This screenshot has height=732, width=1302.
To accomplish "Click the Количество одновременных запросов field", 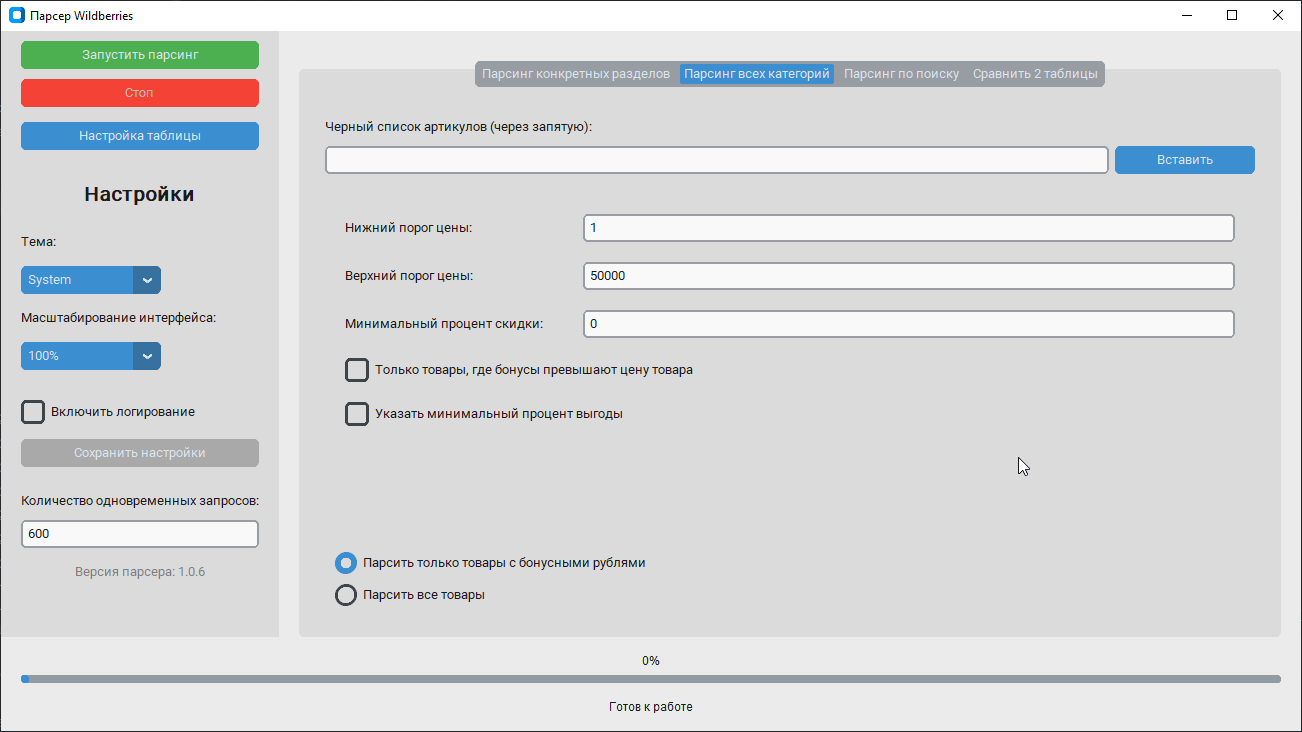I will pos(140,534).
